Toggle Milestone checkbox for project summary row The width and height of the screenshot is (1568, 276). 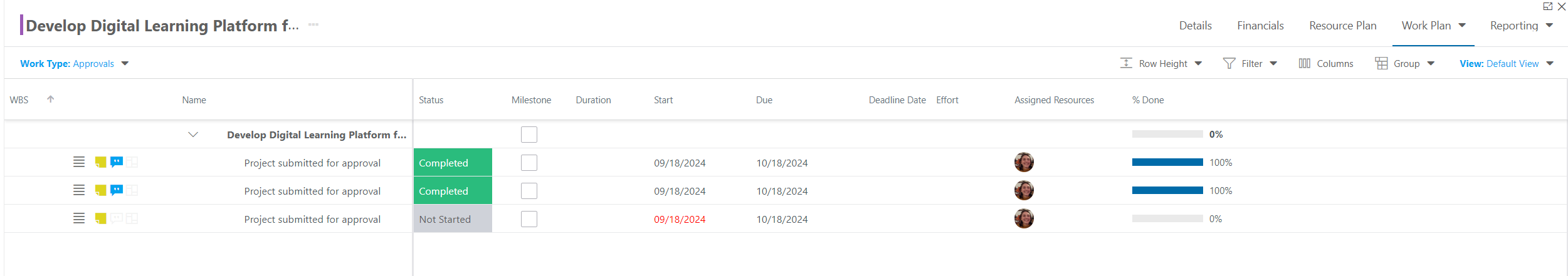pos(529,135)
